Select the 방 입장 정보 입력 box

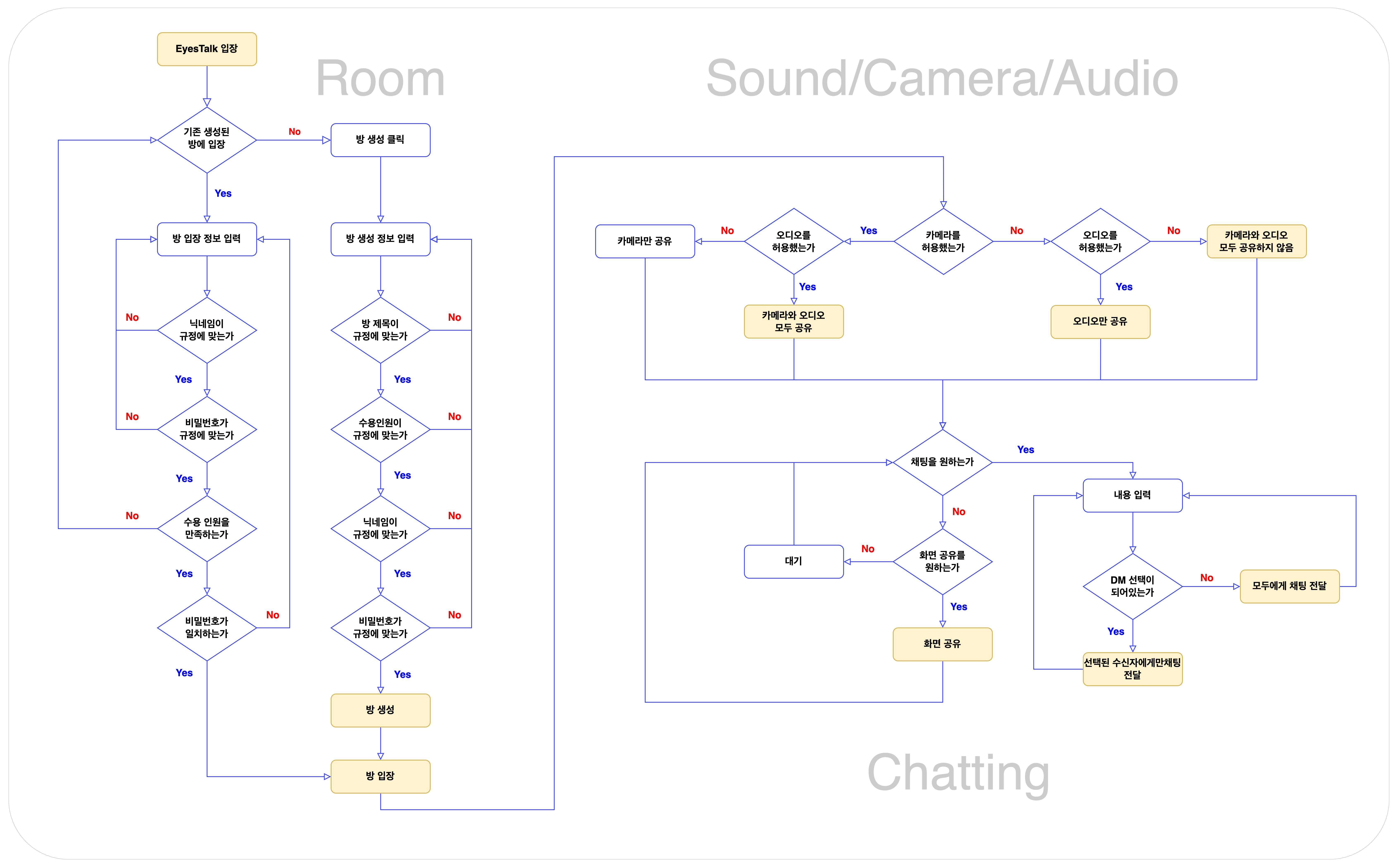tap(207, 239)
